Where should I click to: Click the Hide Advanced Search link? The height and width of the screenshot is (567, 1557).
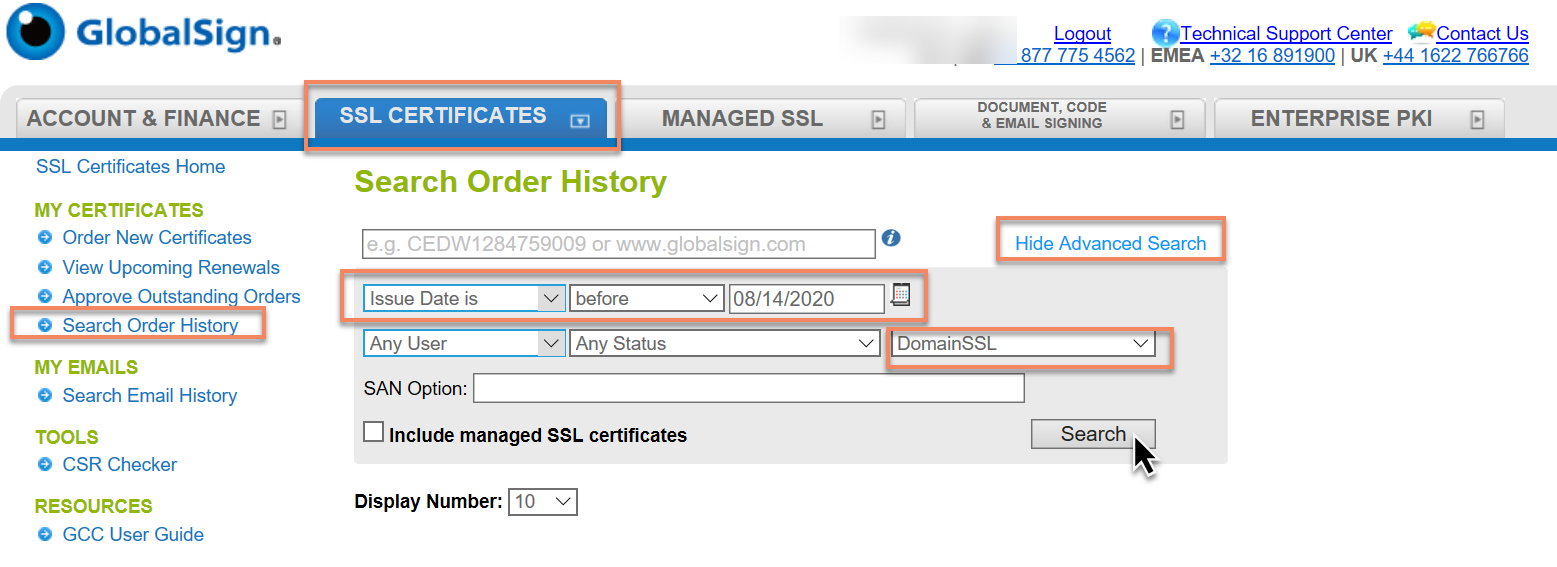1110,243
